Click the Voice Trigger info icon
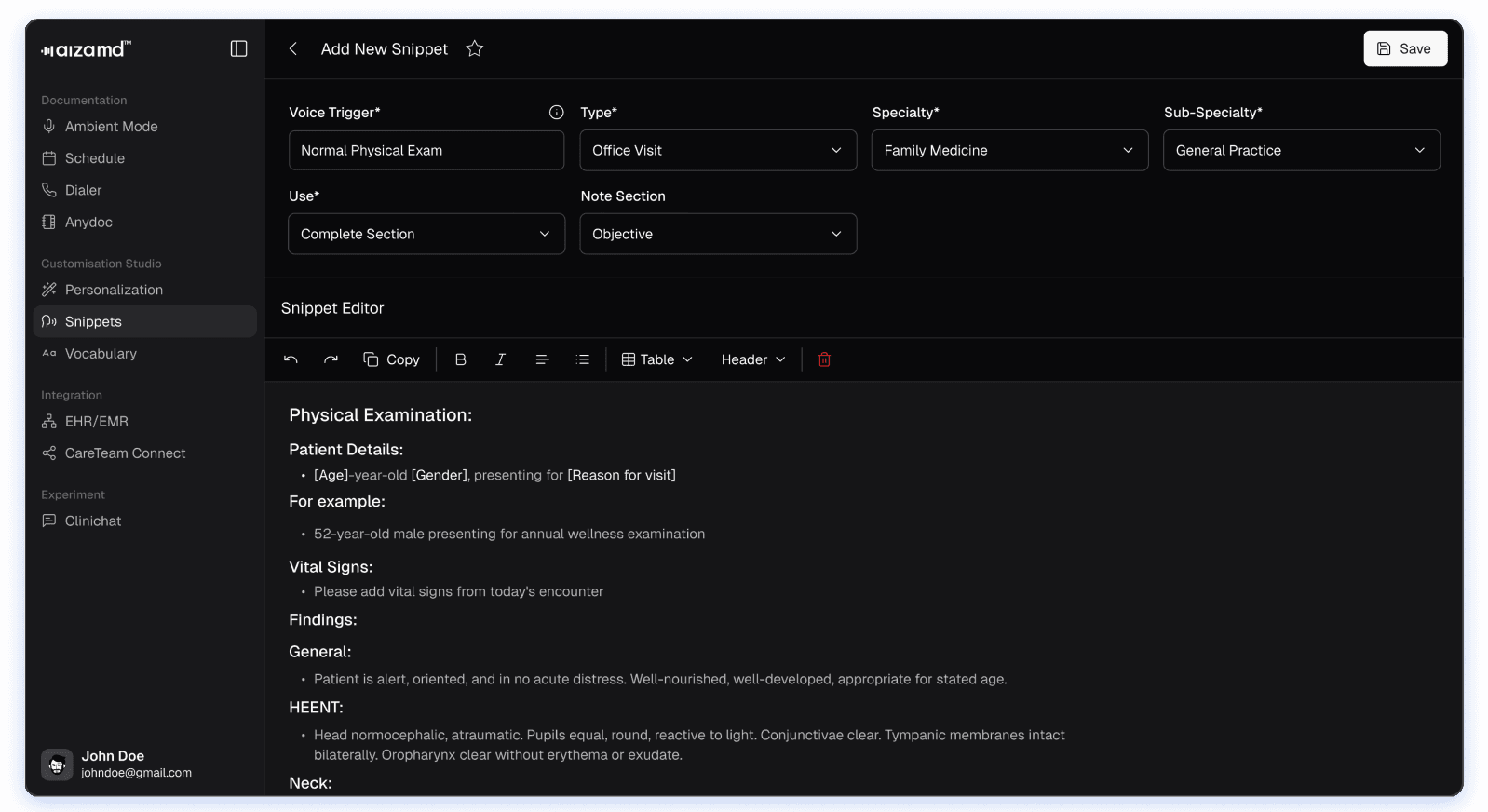 pyautogui.click(x=556, y=113)
